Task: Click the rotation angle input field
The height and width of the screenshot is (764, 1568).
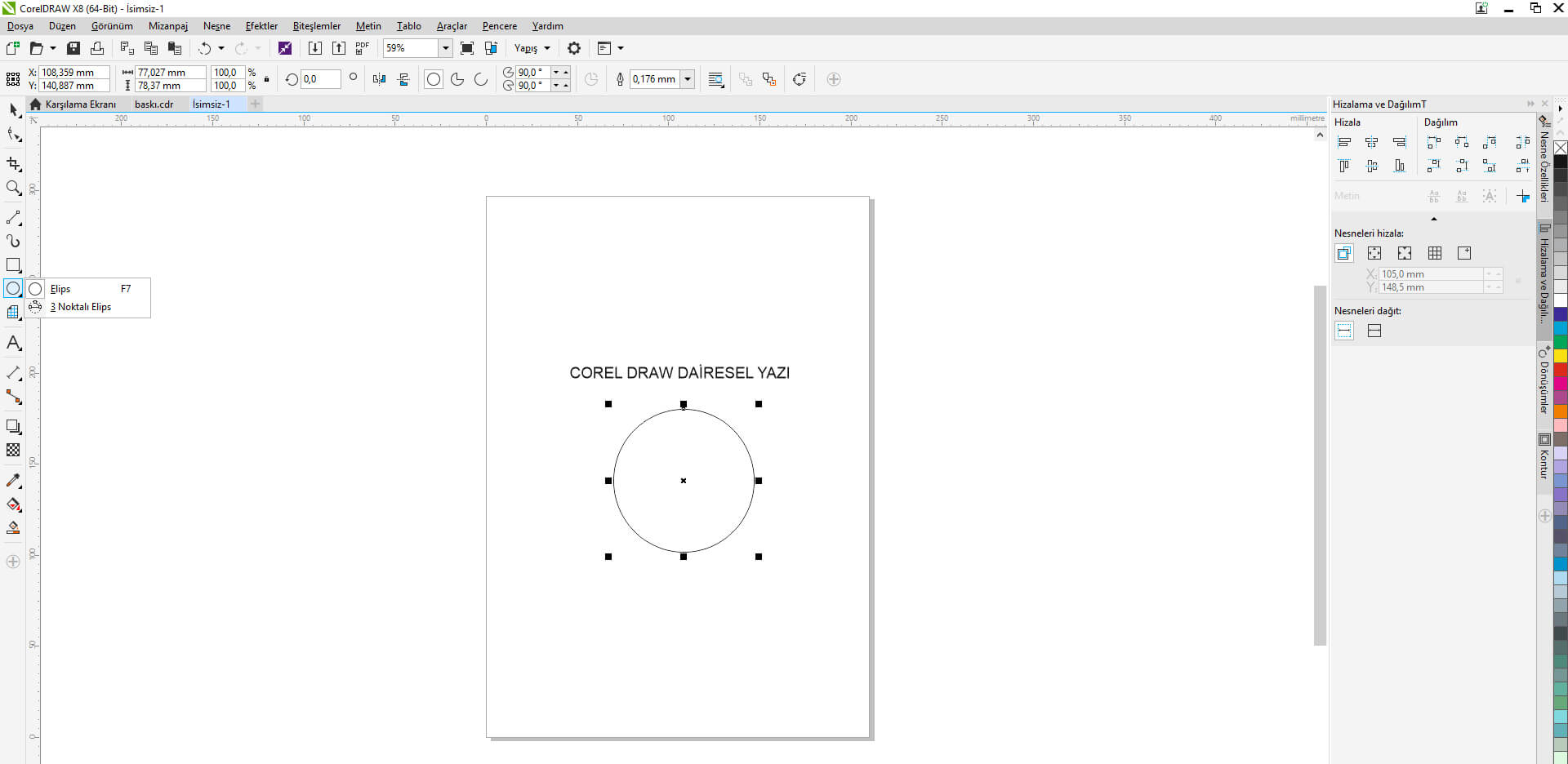Action: [319, 79]
